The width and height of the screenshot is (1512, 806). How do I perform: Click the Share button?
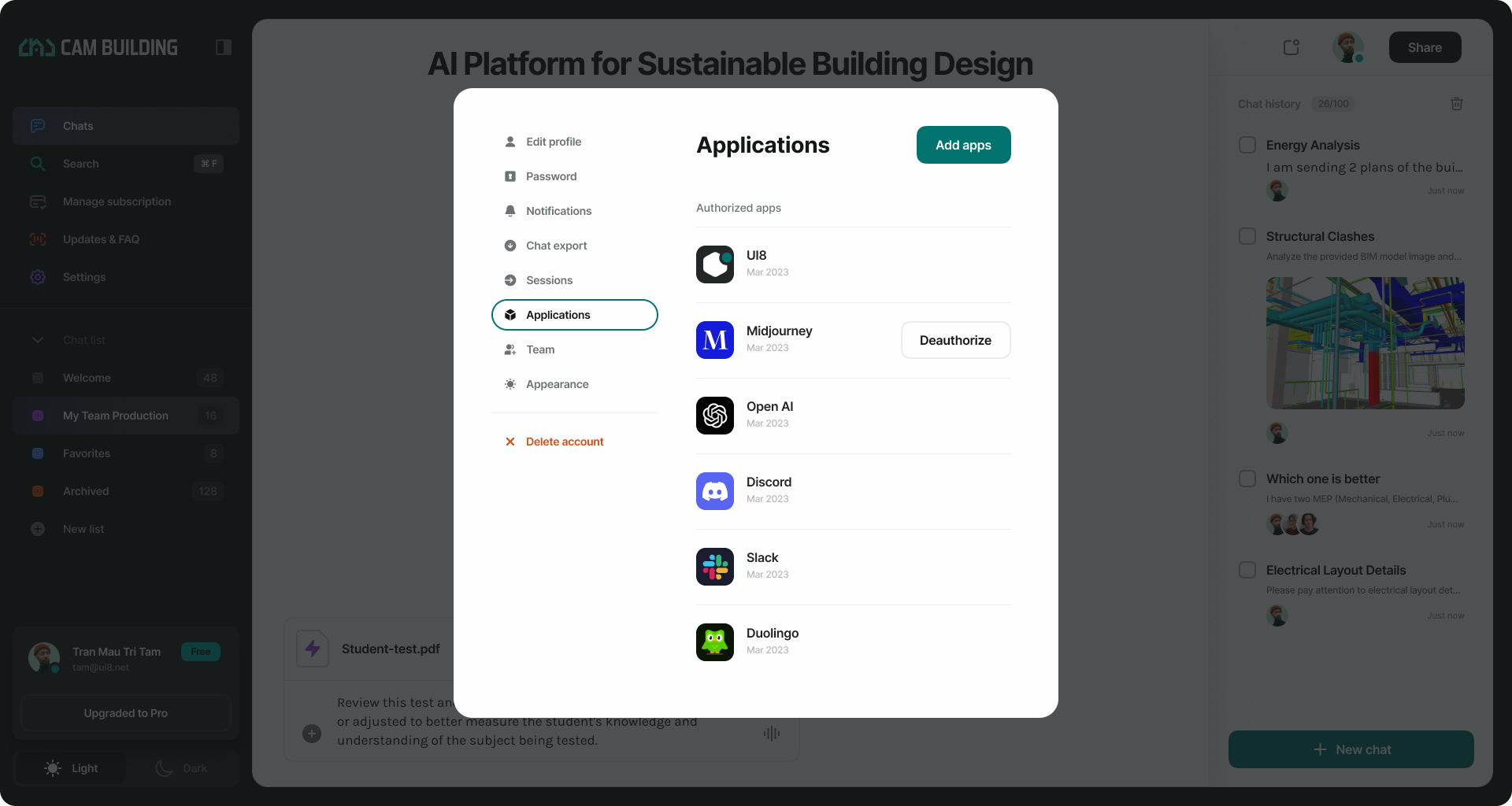[1425, 47]
